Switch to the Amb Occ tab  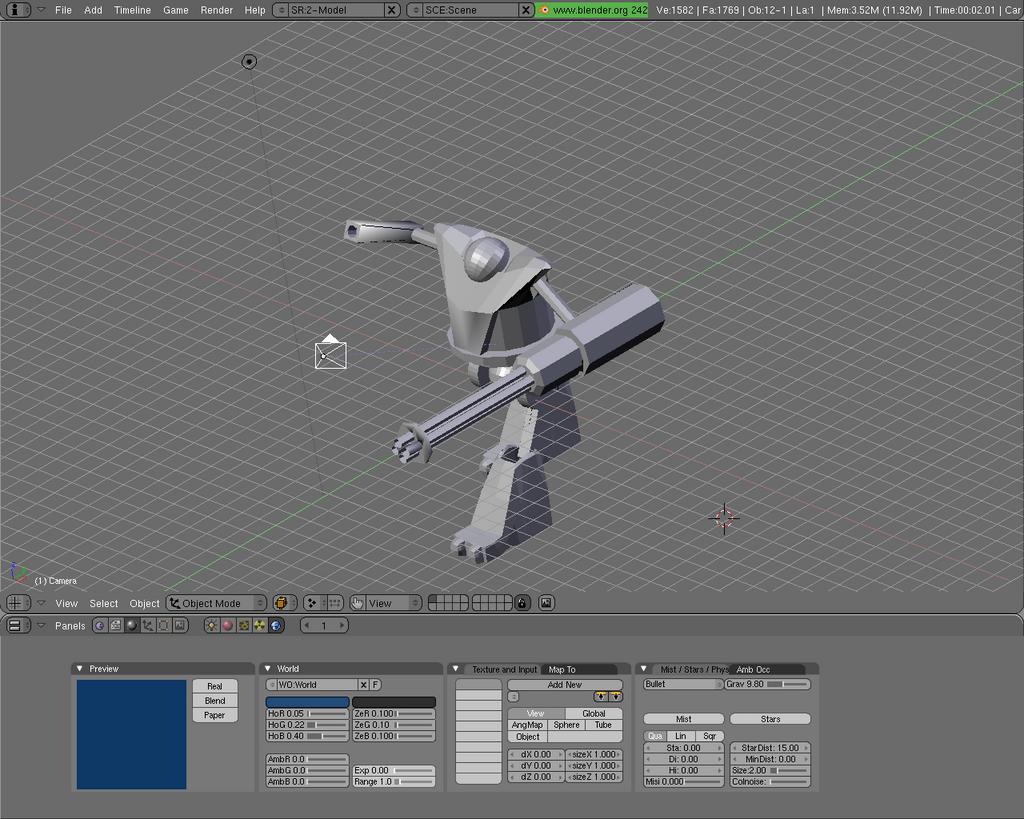(x=766, y=669)
